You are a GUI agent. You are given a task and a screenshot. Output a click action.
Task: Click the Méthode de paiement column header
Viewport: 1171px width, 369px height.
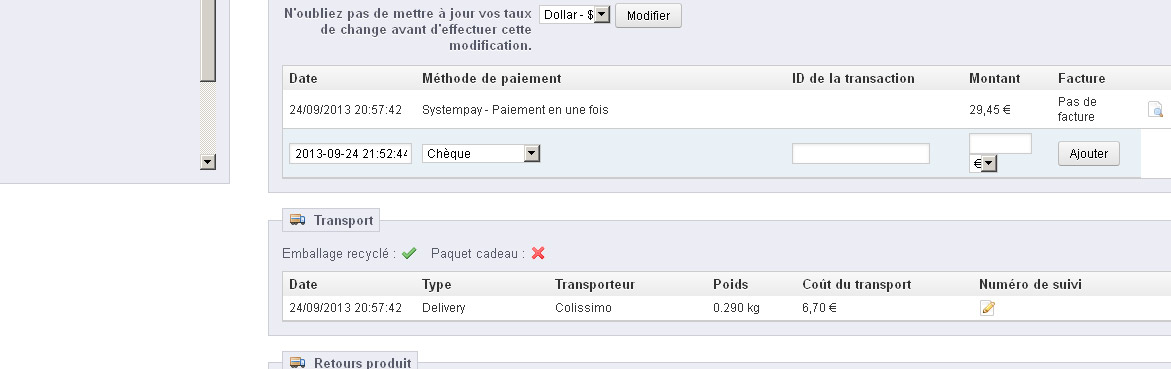point(491,78)
